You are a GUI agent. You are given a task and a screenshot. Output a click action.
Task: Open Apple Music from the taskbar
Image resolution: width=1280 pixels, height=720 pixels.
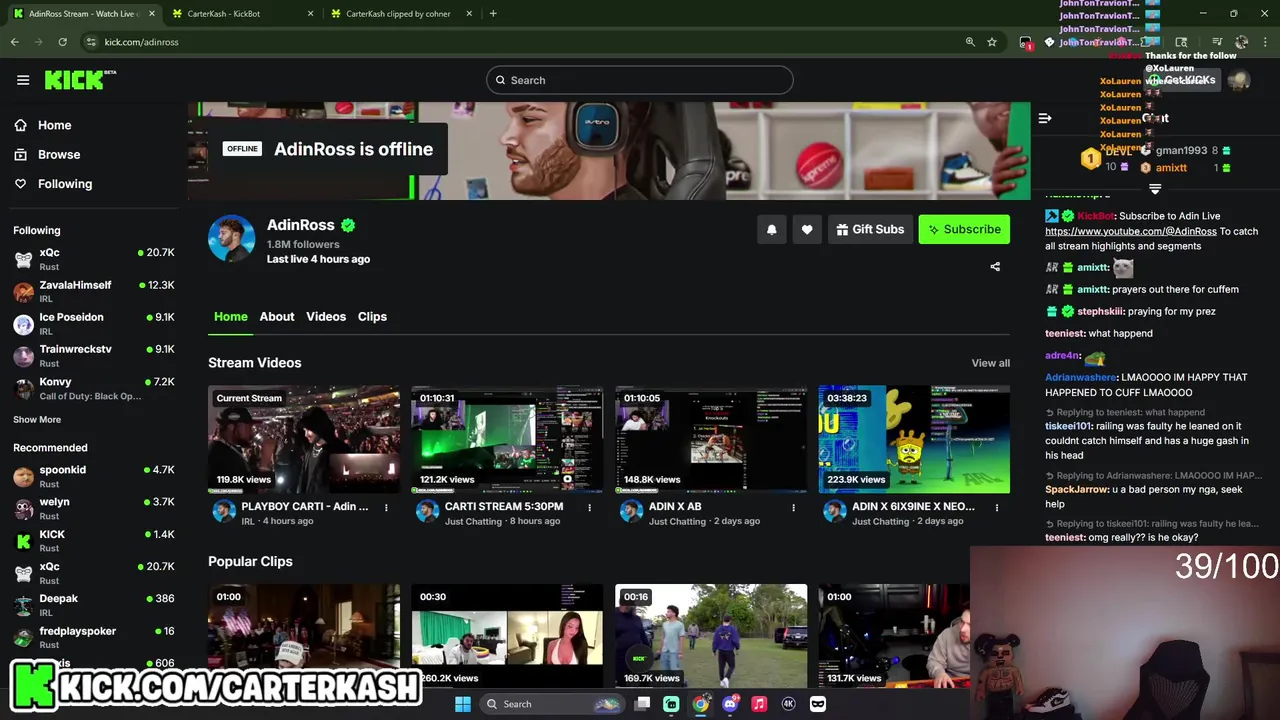[759, 704]
